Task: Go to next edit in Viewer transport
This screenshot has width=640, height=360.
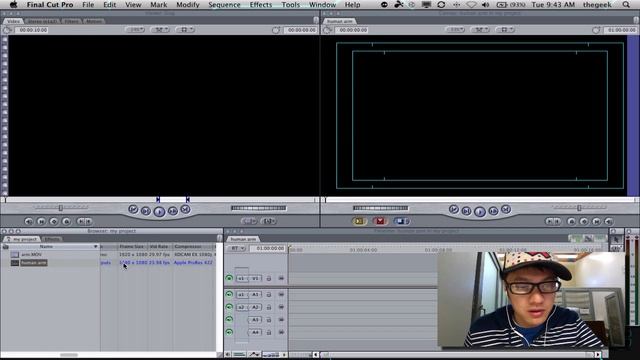Action: [x=185, y=209]
